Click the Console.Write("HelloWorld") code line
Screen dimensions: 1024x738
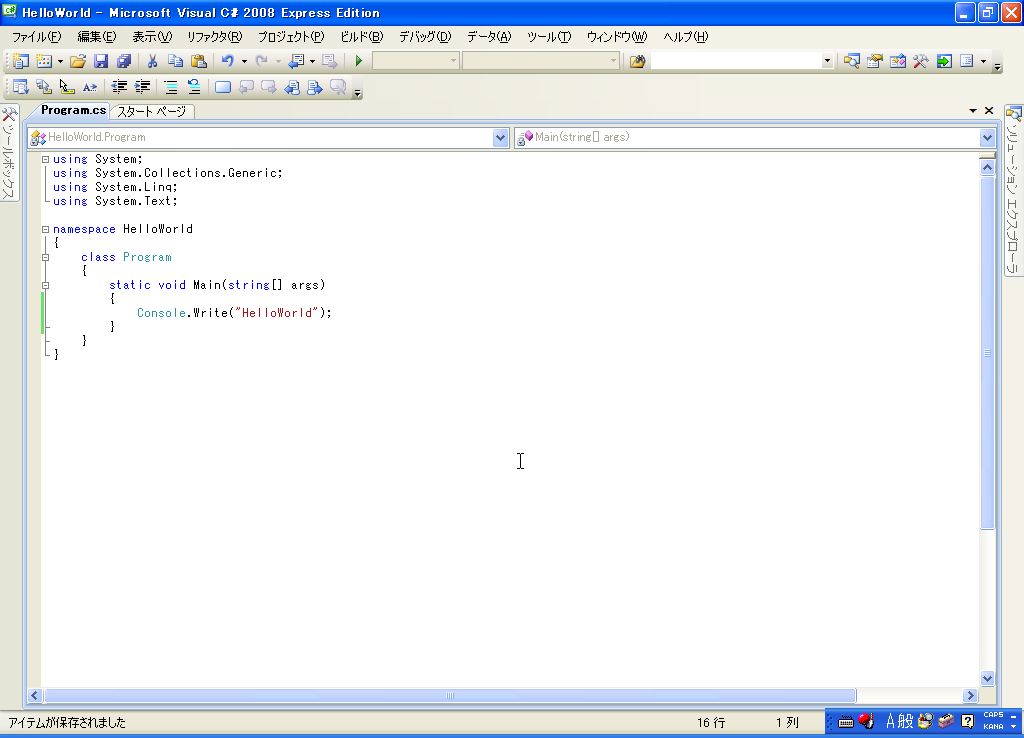point(234,313)
